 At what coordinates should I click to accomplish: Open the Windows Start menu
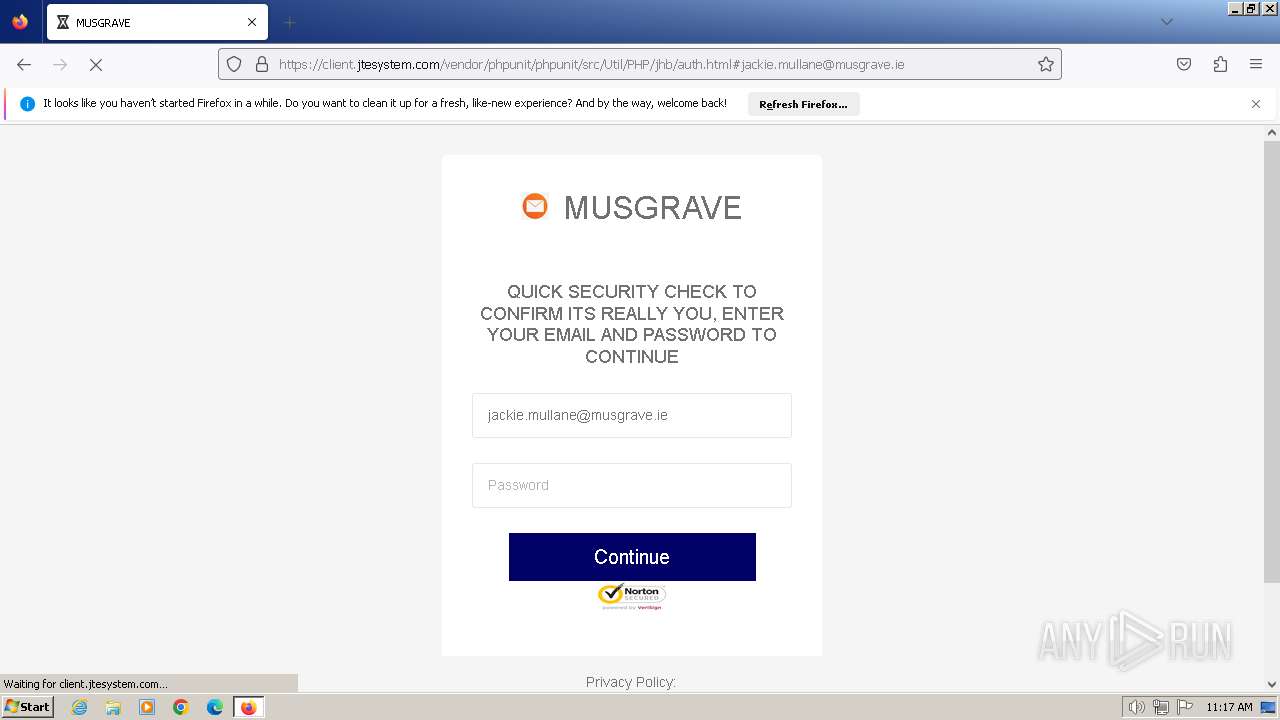[27, 707]
